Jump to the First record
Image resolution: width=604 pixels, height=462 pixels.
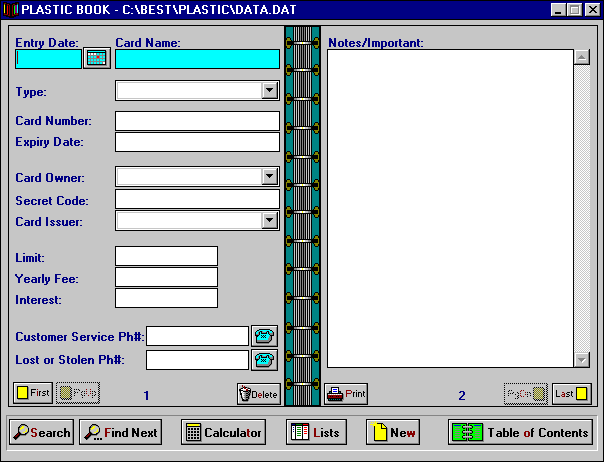pos(32,394)
